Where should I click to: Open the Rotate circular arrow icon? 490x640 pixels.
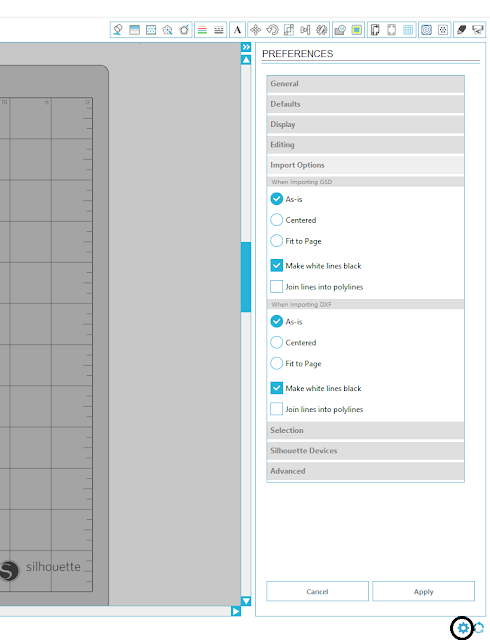point(272,30)
